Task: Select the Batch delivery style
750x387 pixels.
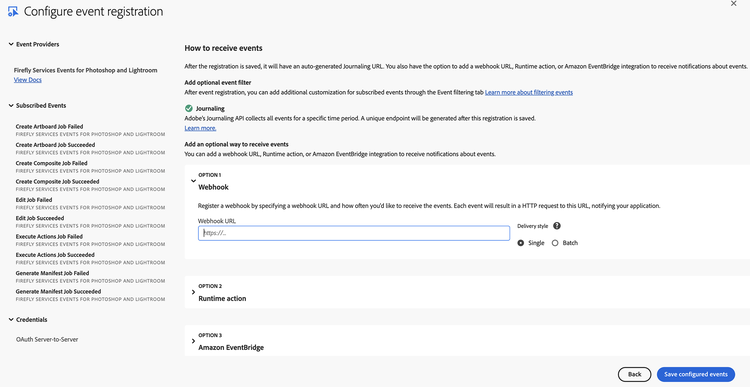Action: coord(555,243)
